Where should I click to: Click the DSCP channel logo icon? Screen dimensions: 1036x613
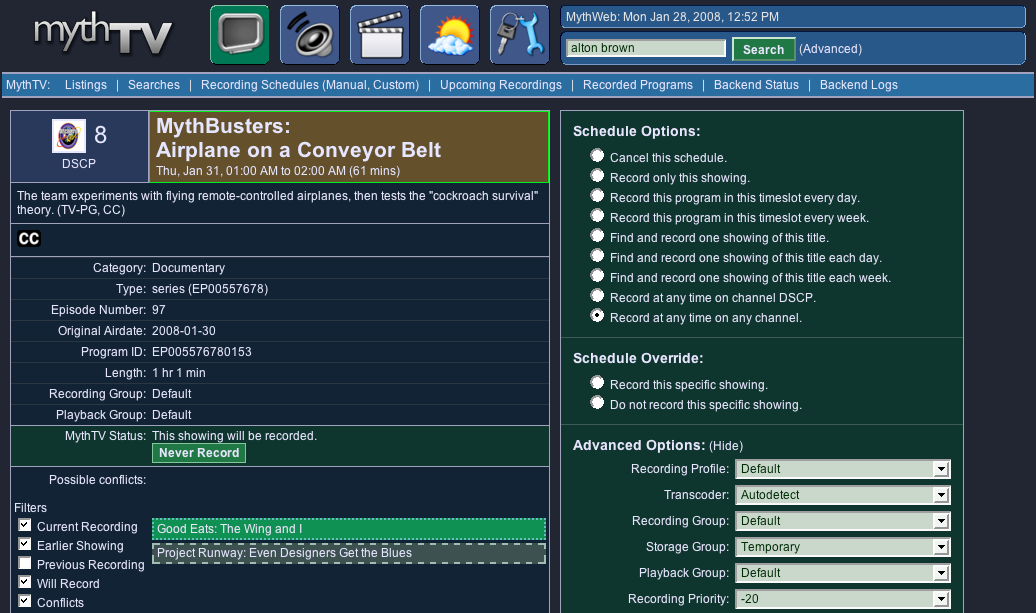tap(69, 137)
